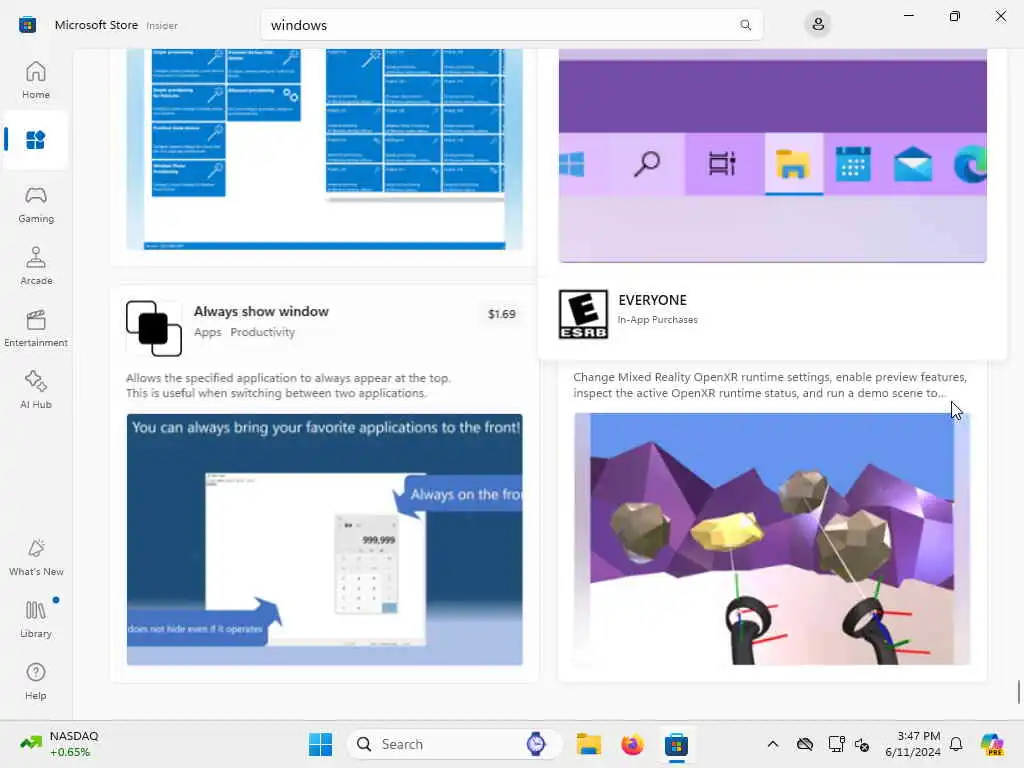Open the notifications bell icon
Screen dimensions: 1024x768
[956, 744]
